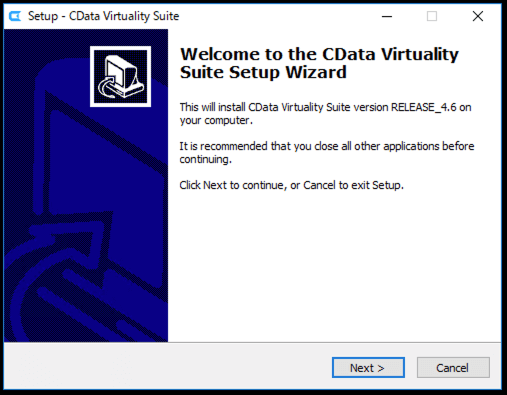The image size is (507, 395).
Task: Click the grayed-out maximize button
Action: point(432,16)
